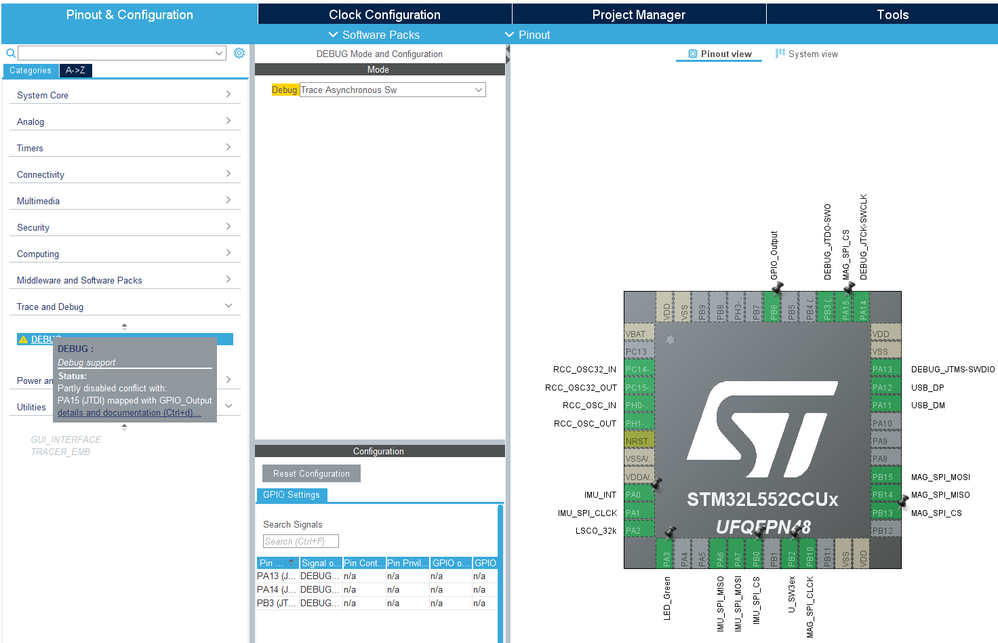
Task: Click the NRST pin on the chip
Action: click(640, 441)
